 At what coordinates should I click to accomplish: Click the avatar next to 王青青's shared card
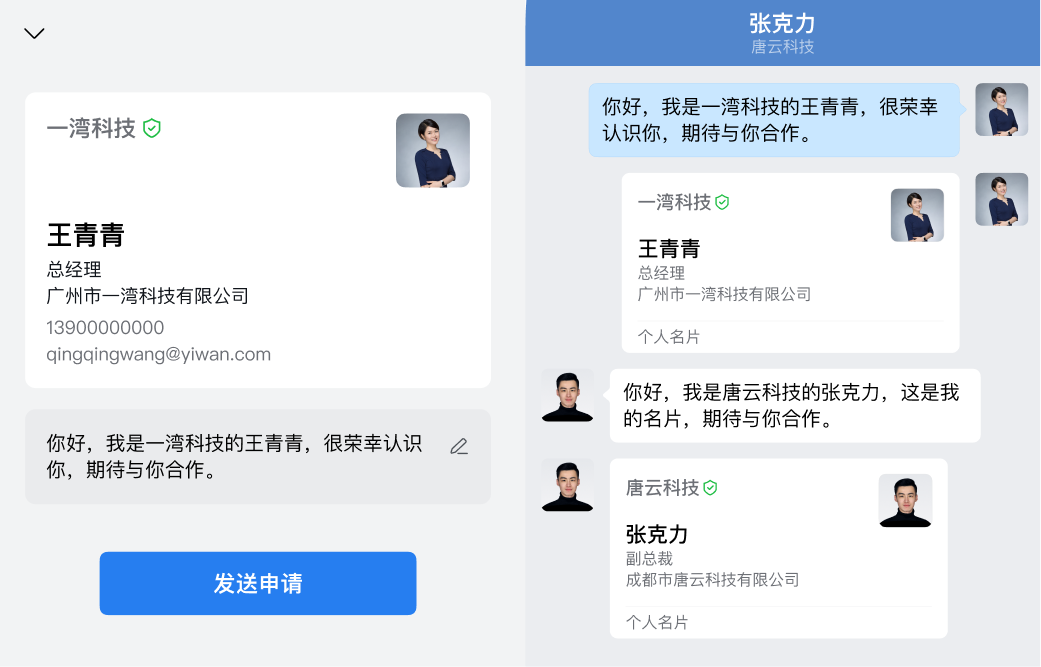coord(1002,199)
